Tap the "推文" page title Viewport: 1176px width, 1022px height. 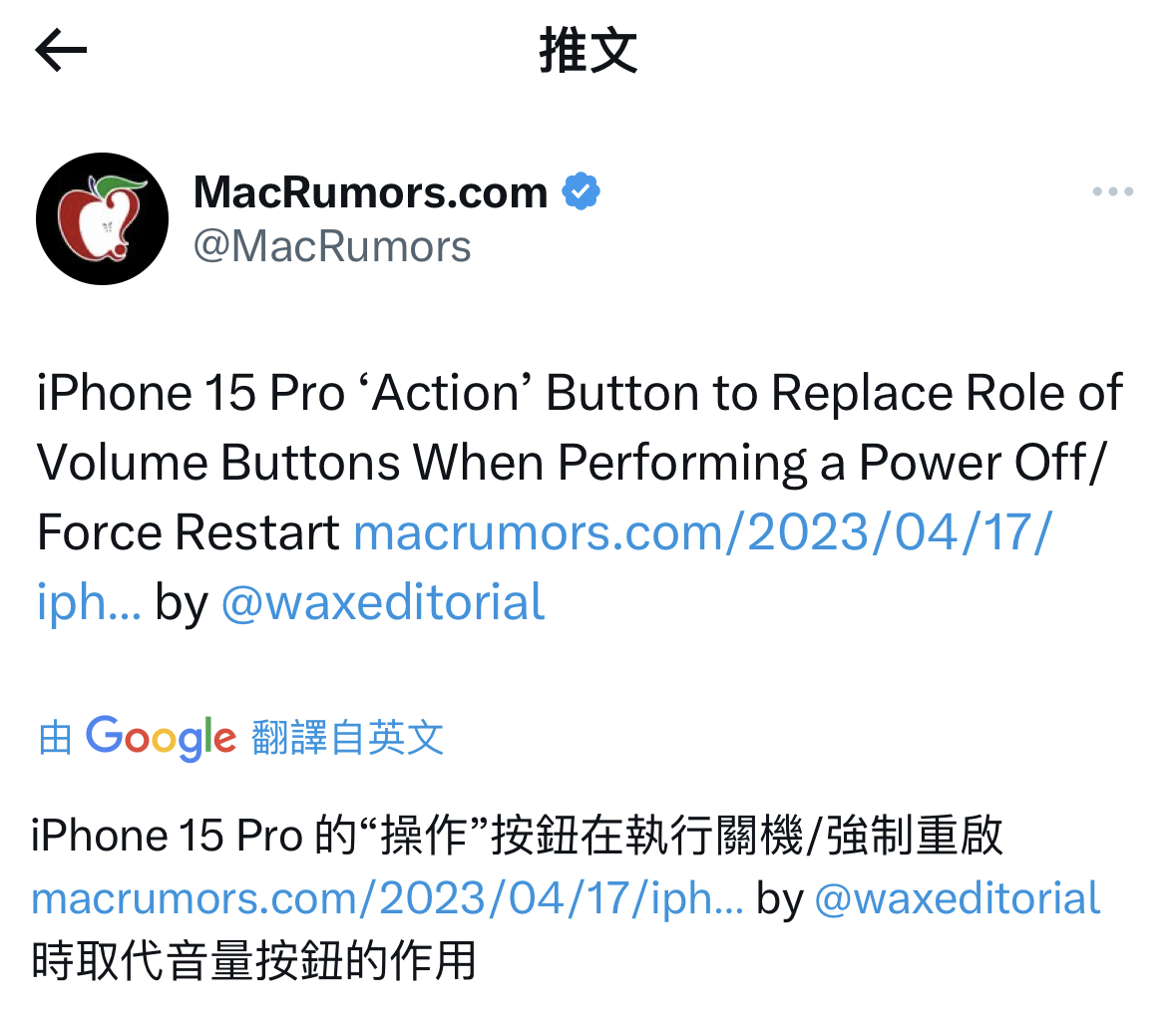(x=588, y=50)
